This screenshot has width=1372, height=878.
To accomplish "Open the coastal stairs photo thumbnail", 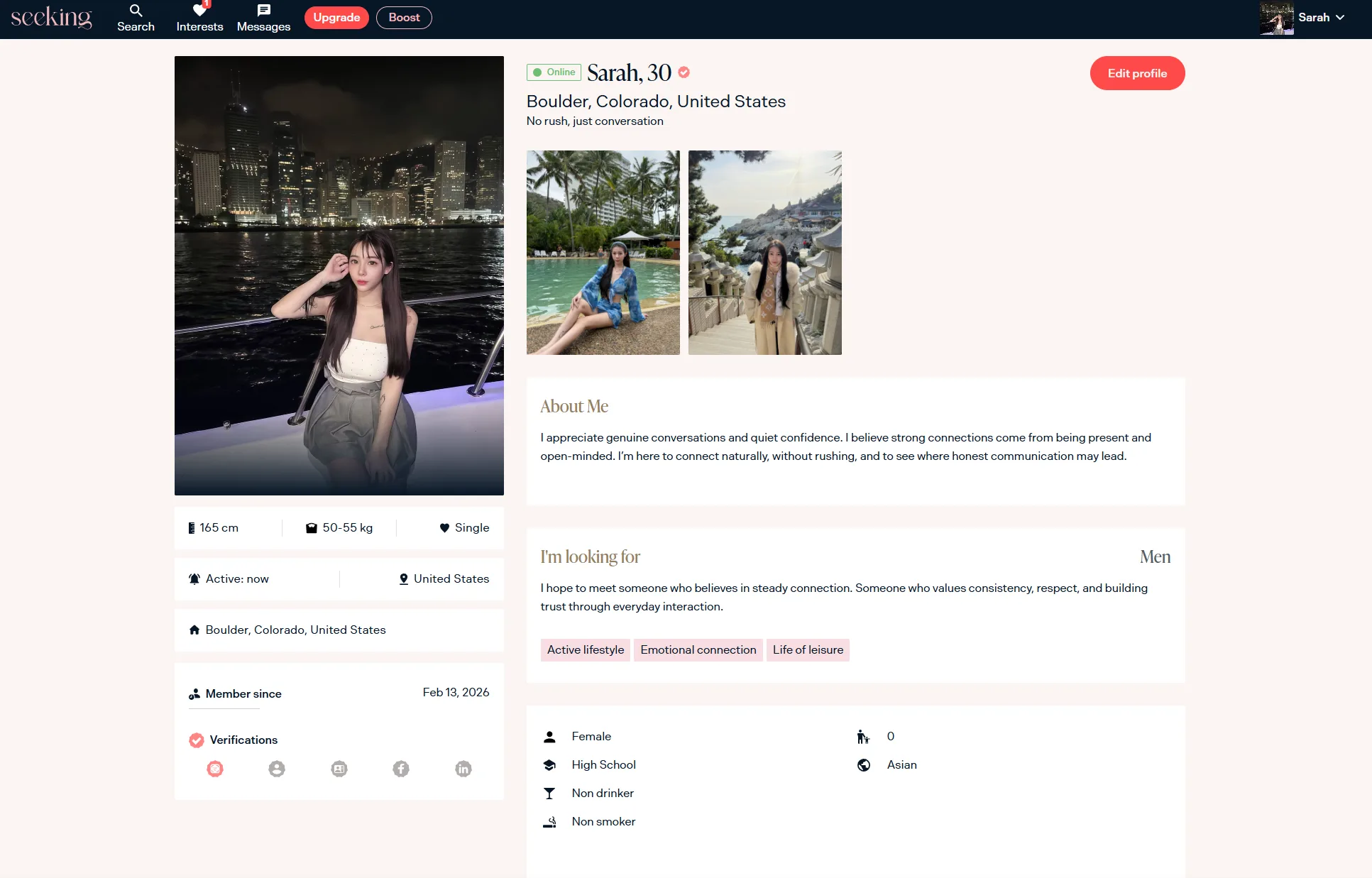I will coord(764,253).
